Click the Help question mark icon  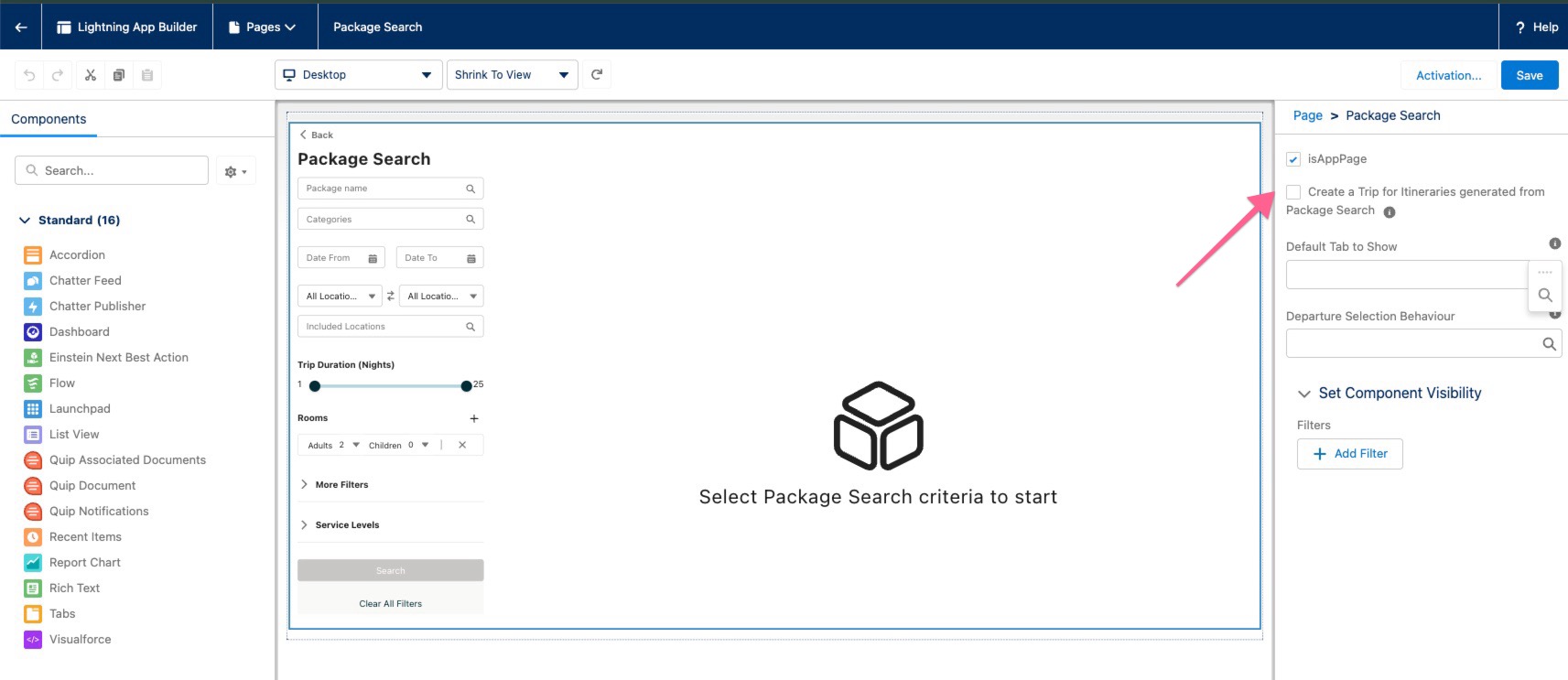tap(1520, 27)
